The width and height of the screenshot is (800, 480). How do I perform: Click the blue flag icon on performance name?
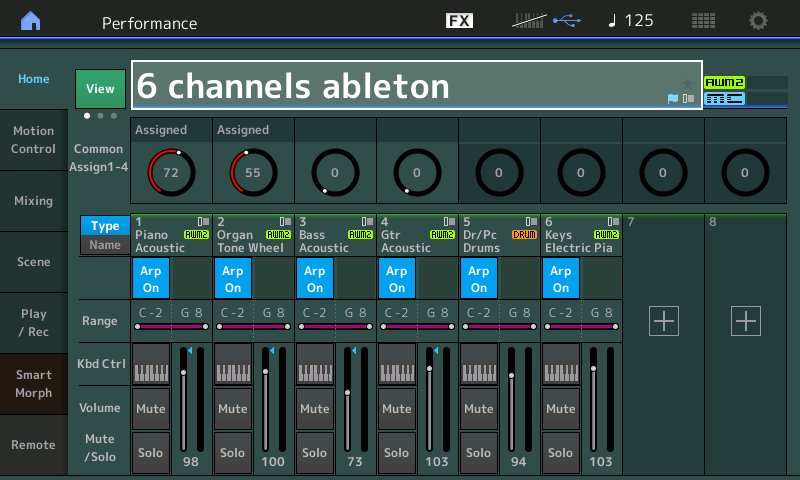pyautogui.click(x=673, y=98)
